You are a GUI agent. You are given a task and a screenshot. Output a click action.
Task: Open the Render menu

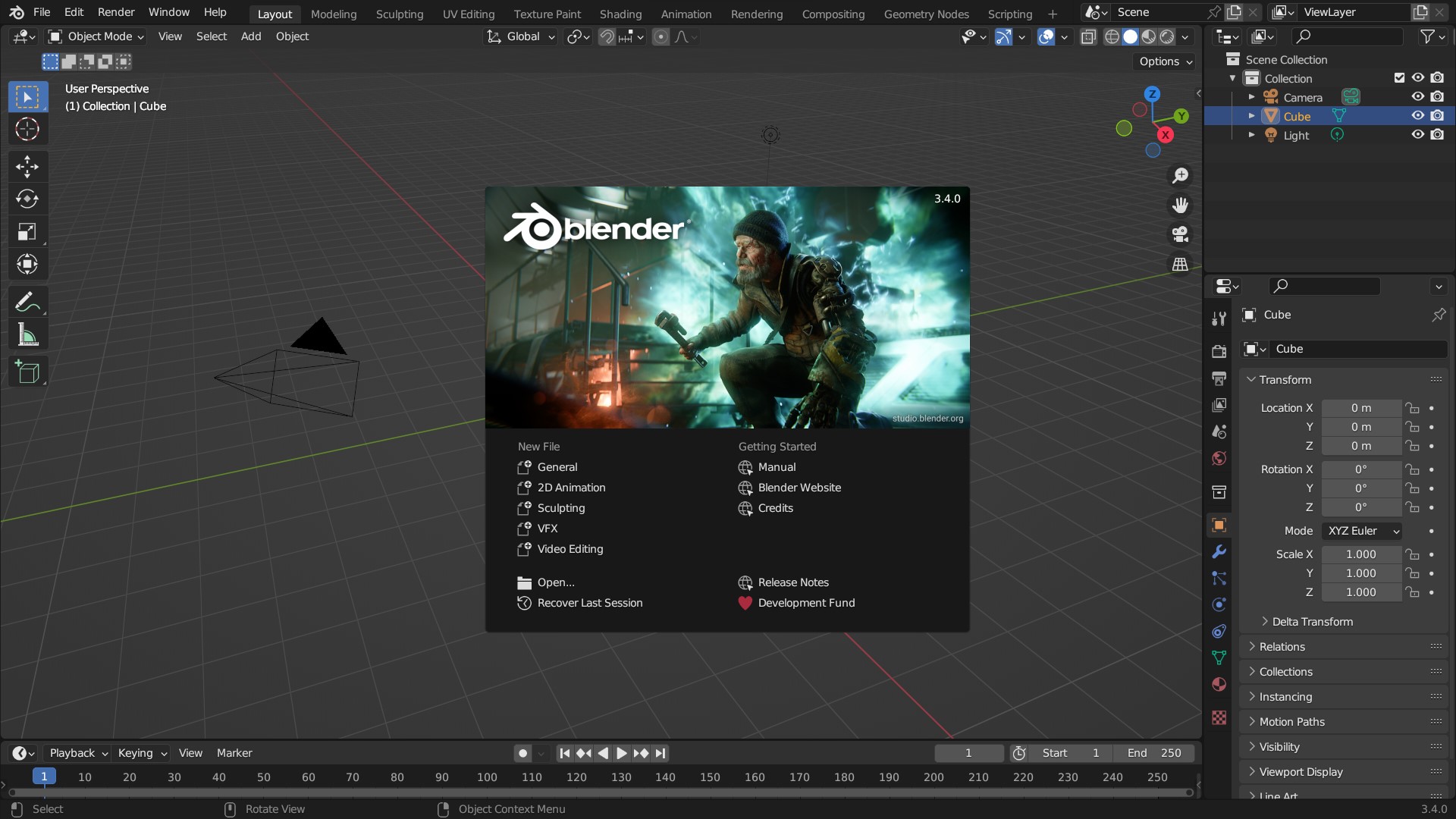tap(115, 12)
